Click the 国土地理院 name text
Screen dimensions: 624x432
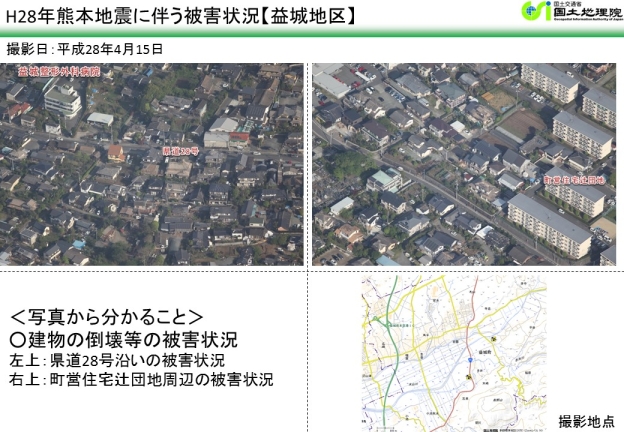tap(588, 12)
